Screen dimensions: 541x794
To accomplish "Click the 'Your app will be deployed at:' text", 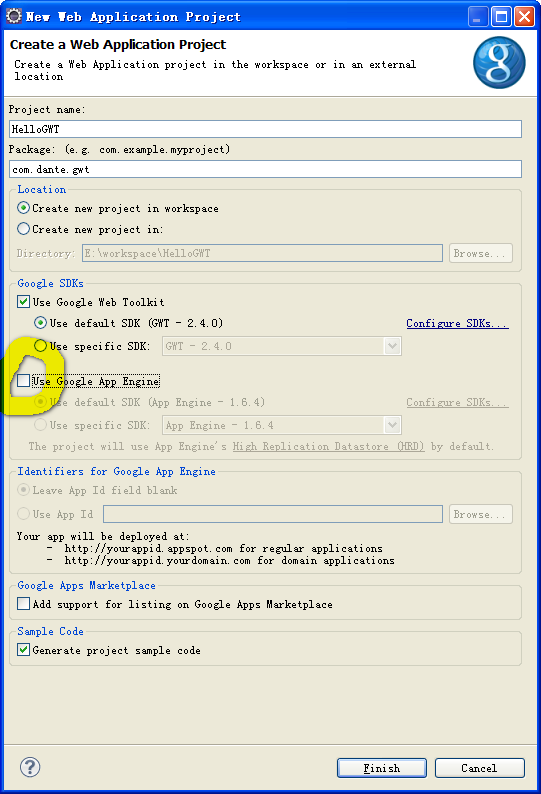I will click(x=103, y=536).
